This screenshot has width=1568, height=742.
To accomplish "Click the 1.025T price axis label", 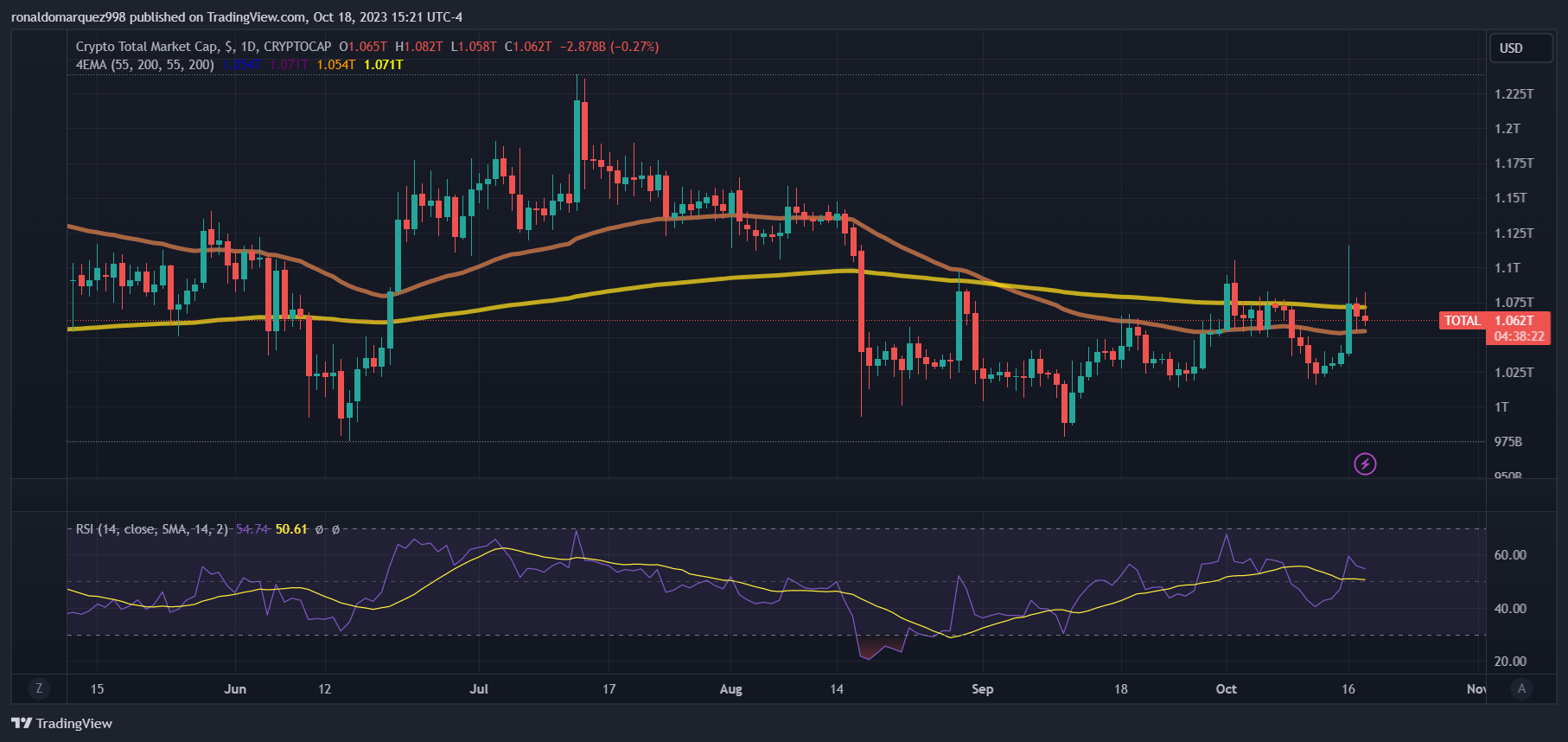I will [1514, 372].
